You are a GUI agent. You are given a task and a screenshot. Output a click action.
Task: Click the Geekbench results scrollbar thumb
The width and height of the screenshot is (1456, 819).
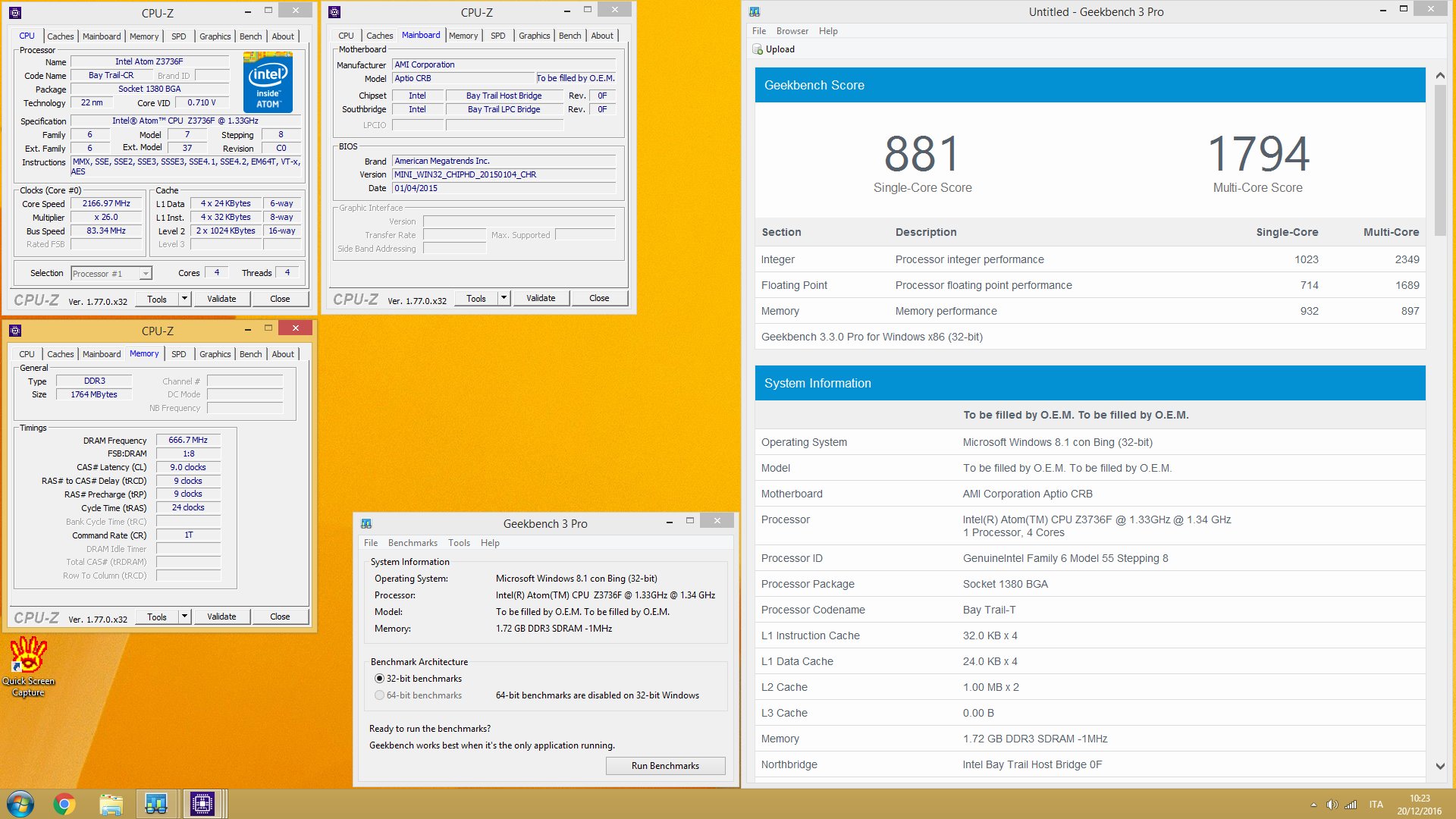tap(1440, 159)
